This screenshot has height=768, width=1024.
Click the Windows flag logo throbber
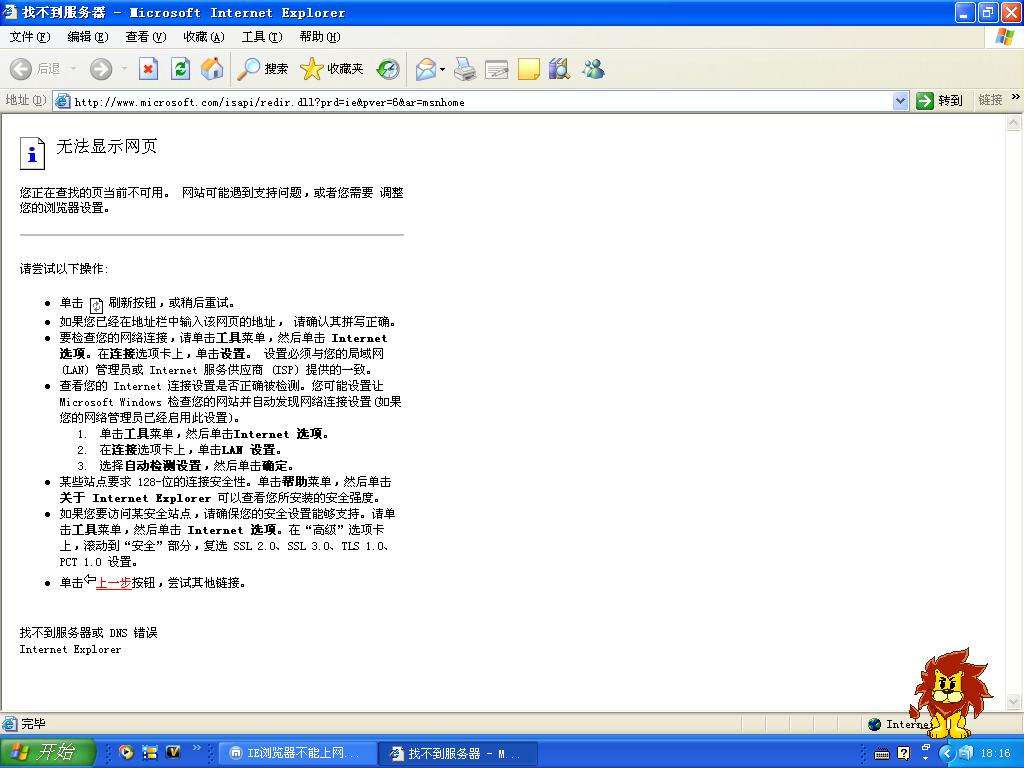coord(1004,37)
